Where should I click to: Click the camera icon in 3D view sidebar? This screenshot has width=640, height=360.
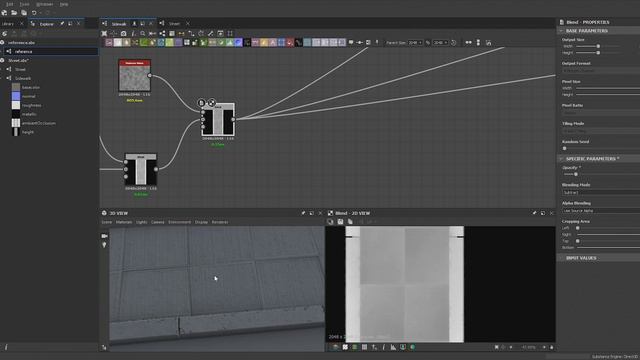click(x=104, y=236)
